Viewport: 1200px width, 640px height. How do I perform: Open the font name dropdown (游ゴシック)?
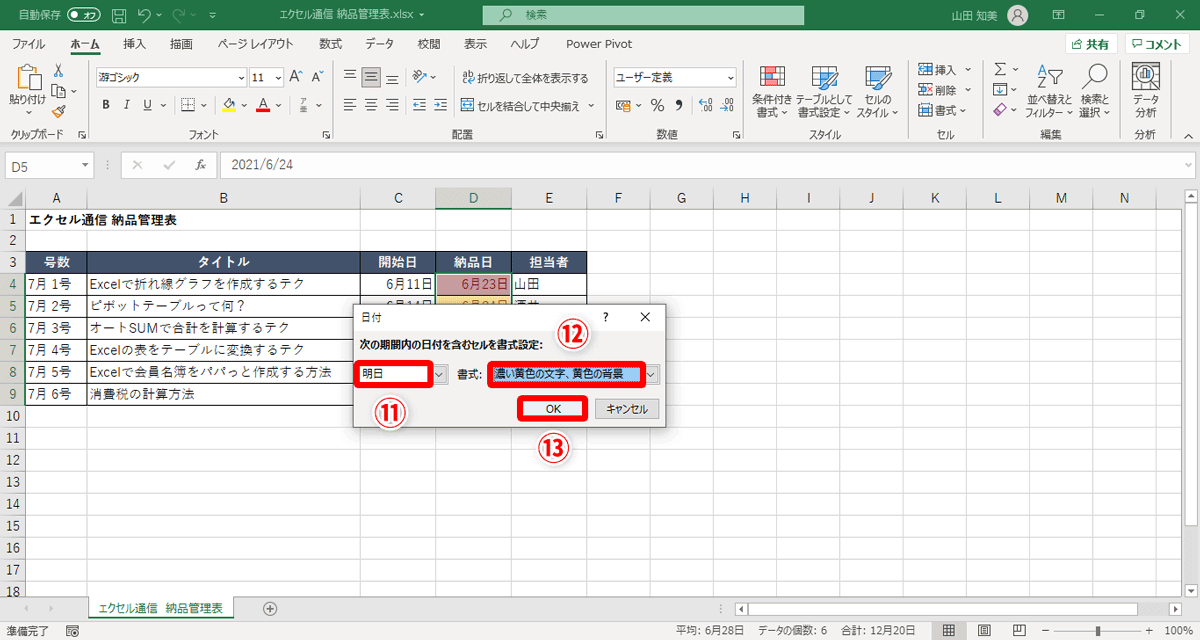(x=241, y=77)
